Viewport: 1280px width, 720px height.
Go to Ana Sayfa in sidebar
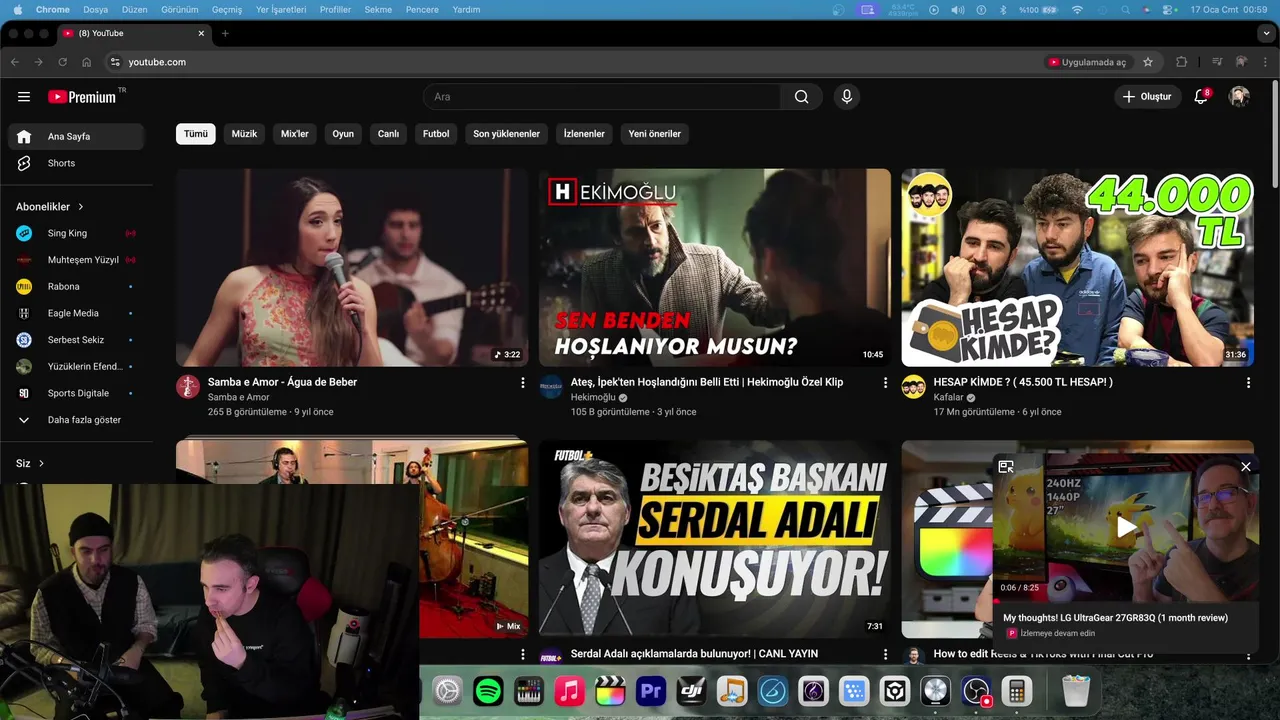(76, 136)
